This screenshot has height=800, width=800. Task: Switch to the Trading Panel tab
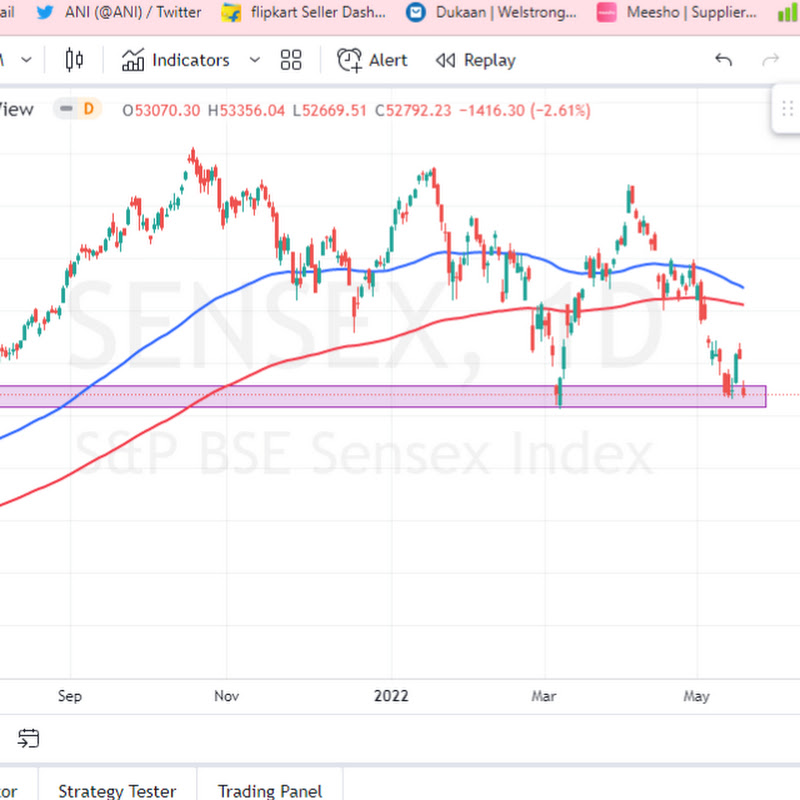(270, 790)
